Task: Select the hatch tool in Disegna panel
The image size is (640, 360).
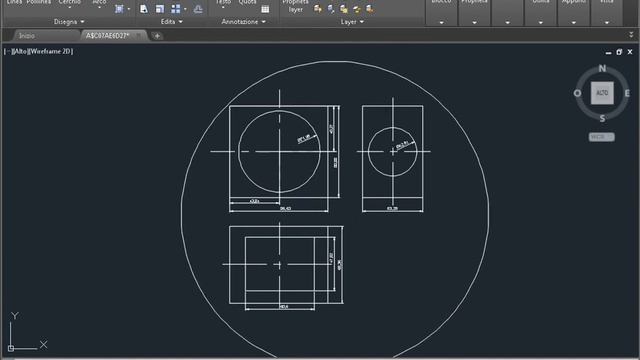Action: point(119,9)
